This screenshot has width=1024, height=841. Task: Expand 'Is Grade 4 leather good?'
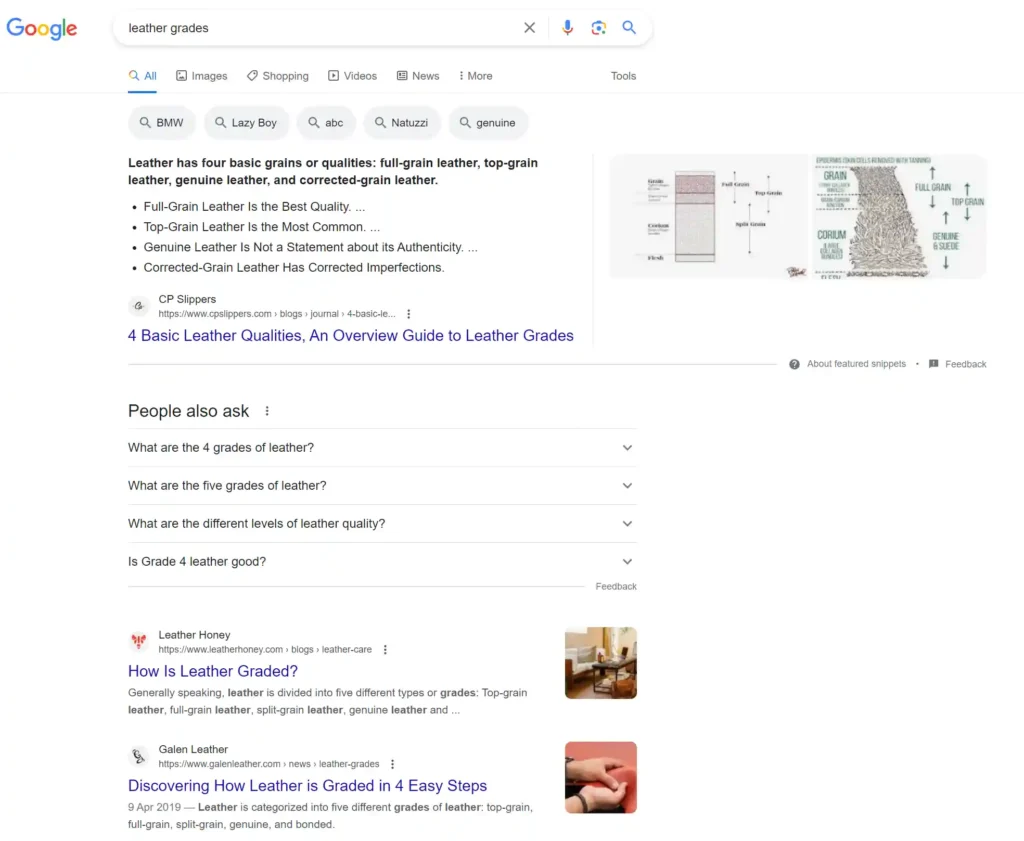tap(382, 562)
